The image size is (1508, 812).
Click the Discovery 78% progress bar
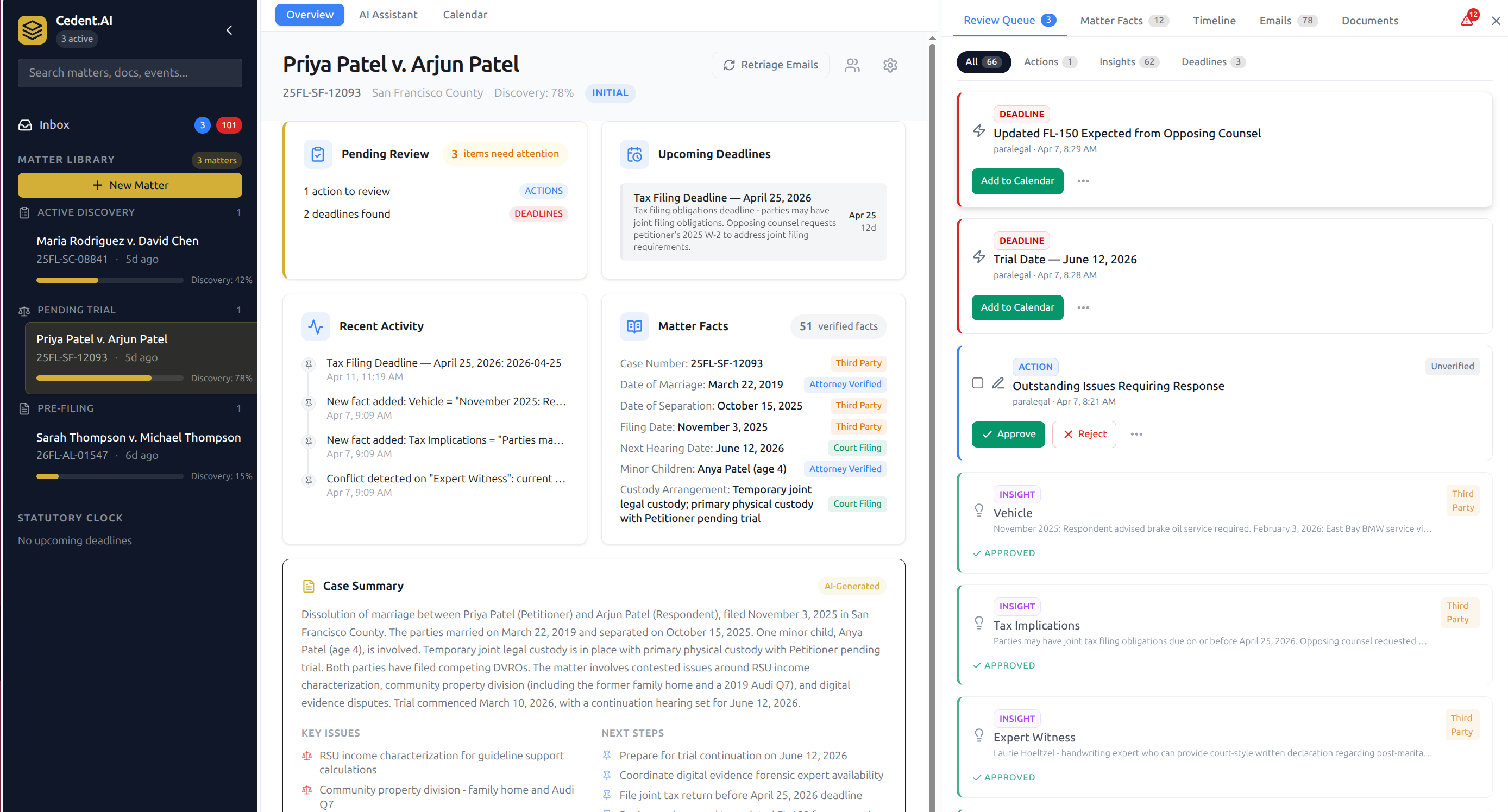(x=110, y=377)
